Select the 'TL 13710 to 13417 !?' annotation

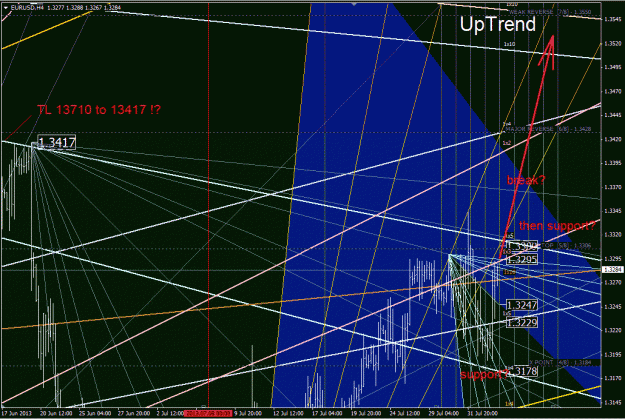[99, 110]
